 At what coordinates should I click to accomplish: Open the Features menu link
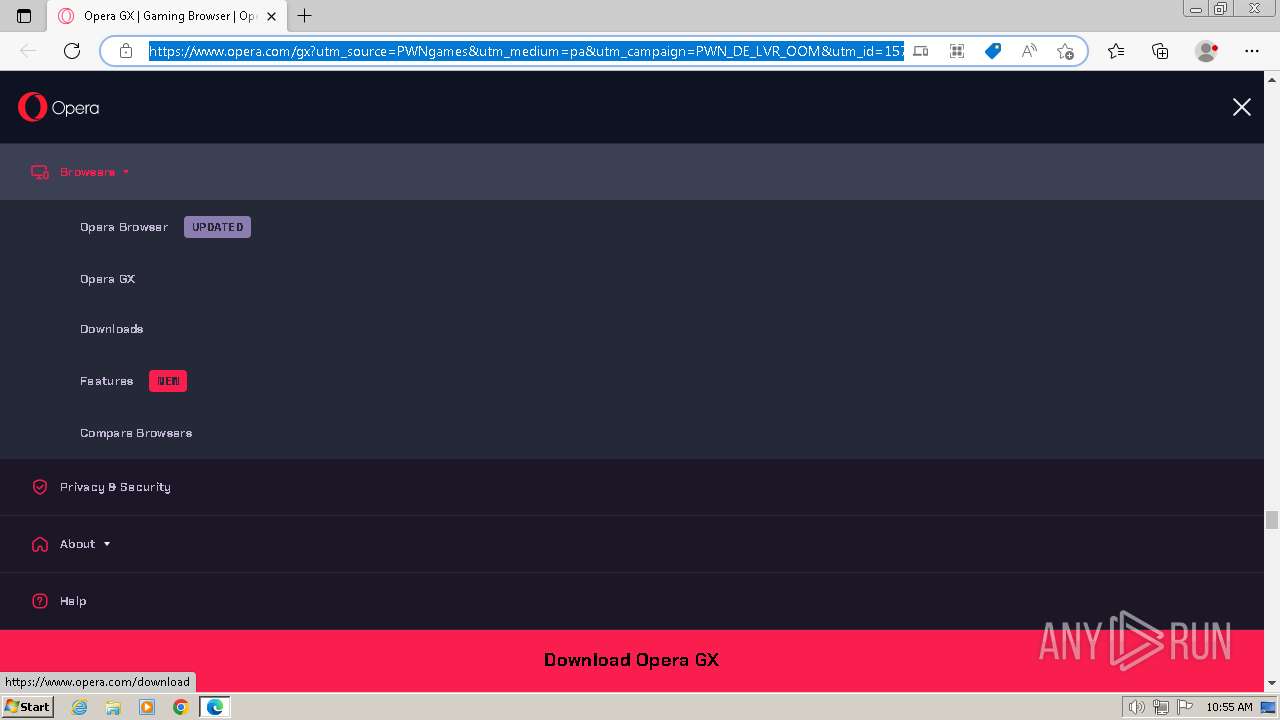point(106,381)
